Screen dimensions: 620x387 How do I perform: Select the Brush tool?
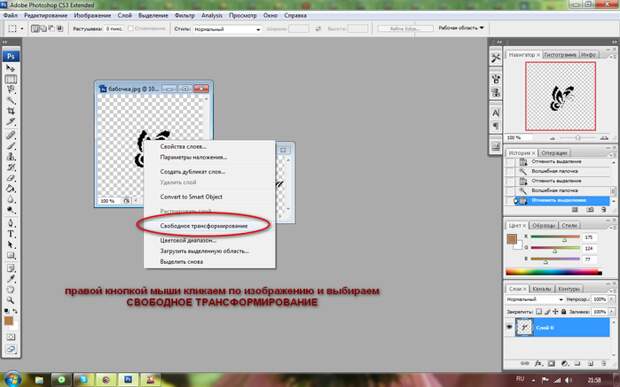point(11,146)
